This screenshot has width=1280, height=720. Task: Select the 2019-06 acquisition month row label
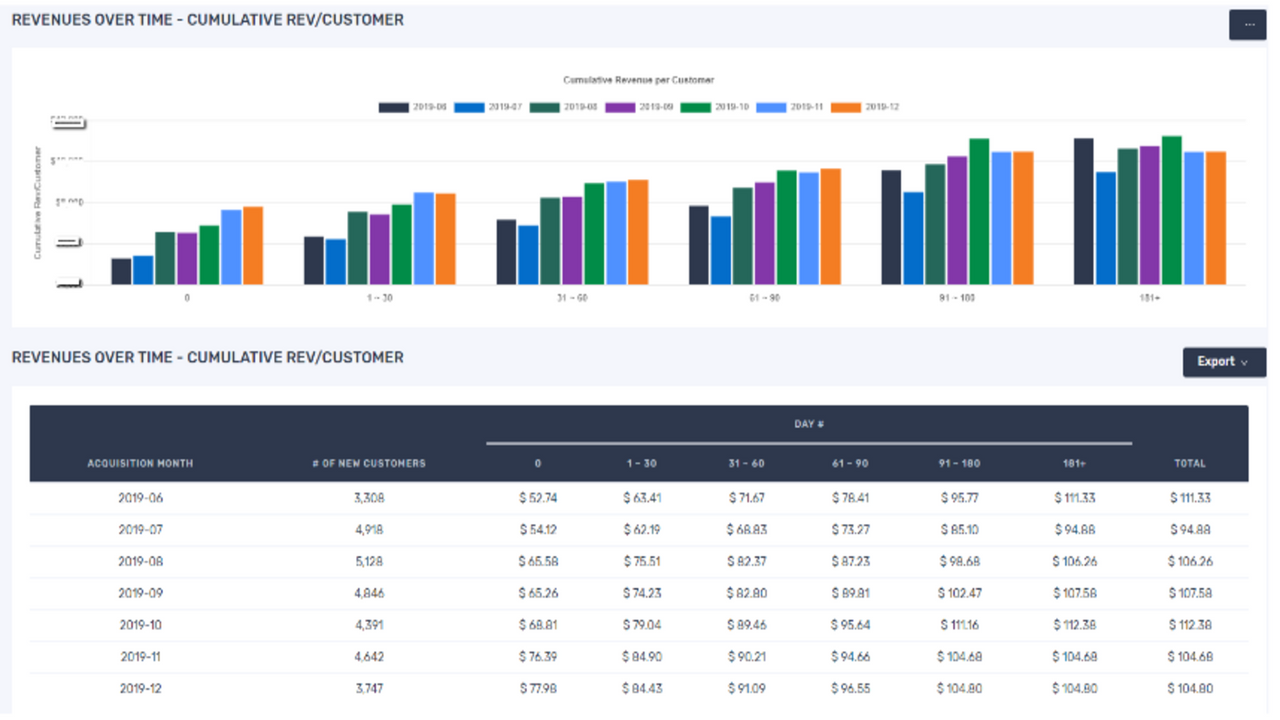tap(140, 498)
